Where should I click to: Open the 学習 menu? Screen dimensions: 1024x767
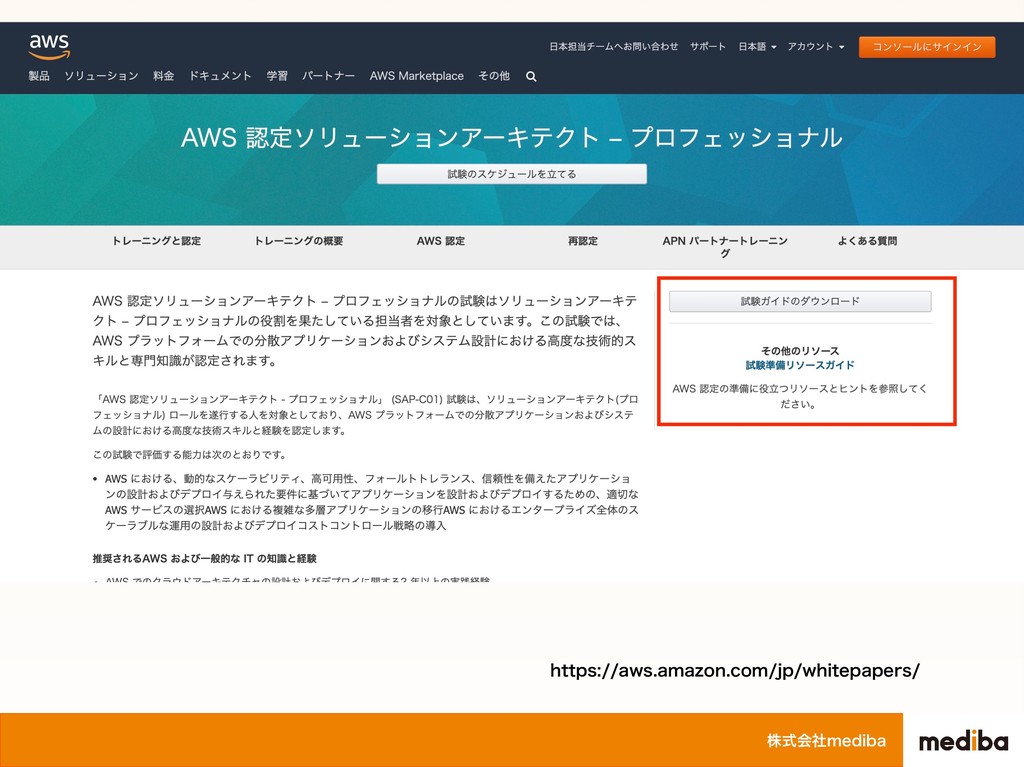(x=277, y=76)
